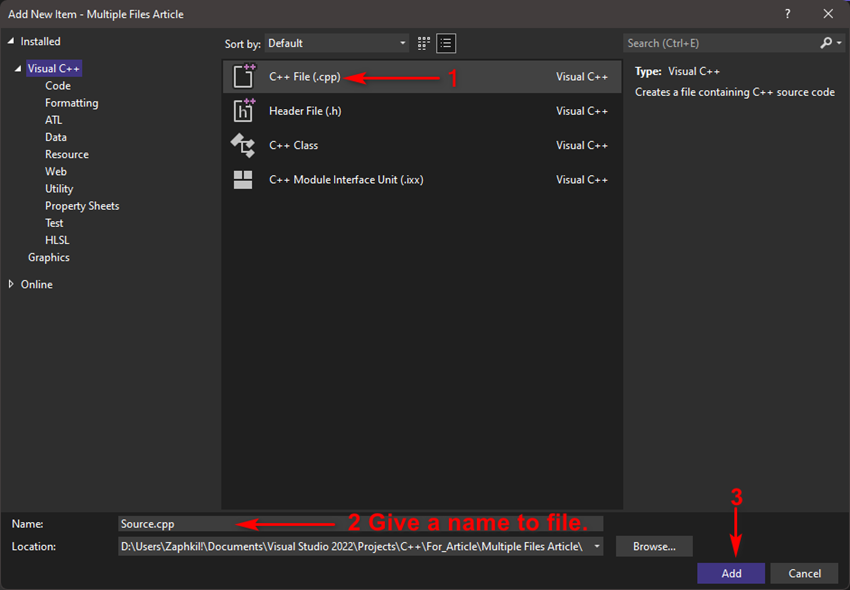850x590 pixels.
Task: Click the search magnifier icon
Action: click(828, 43)
